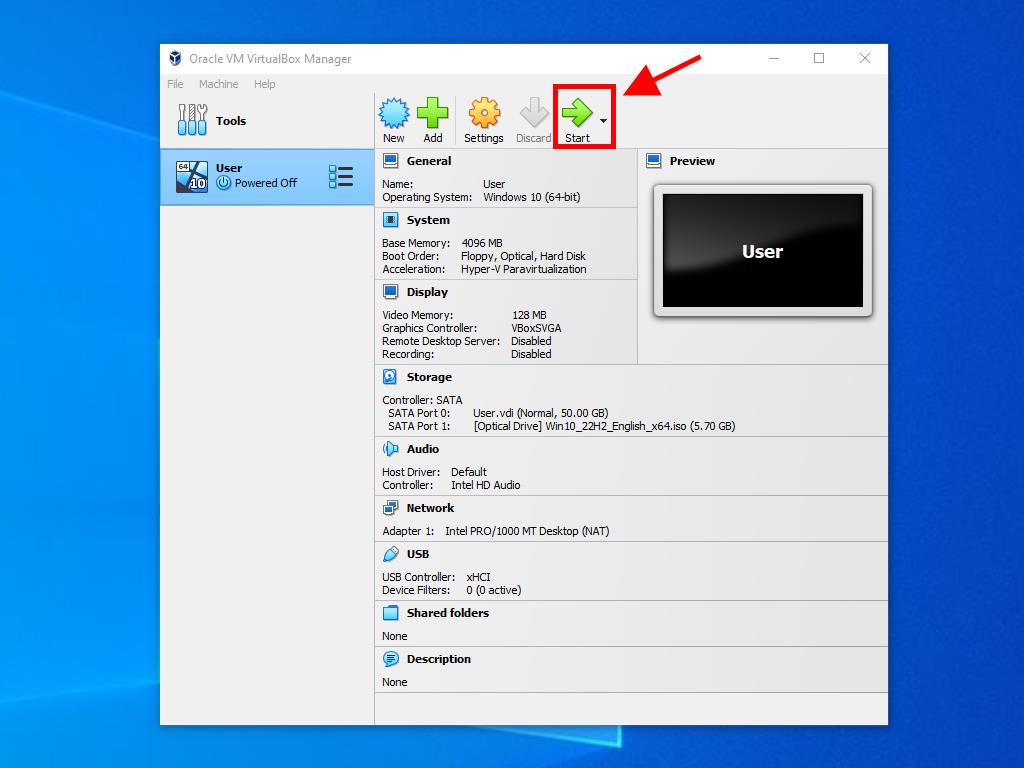
Task: Click the VirtualBox title bar logo
Action: (175, 58)
